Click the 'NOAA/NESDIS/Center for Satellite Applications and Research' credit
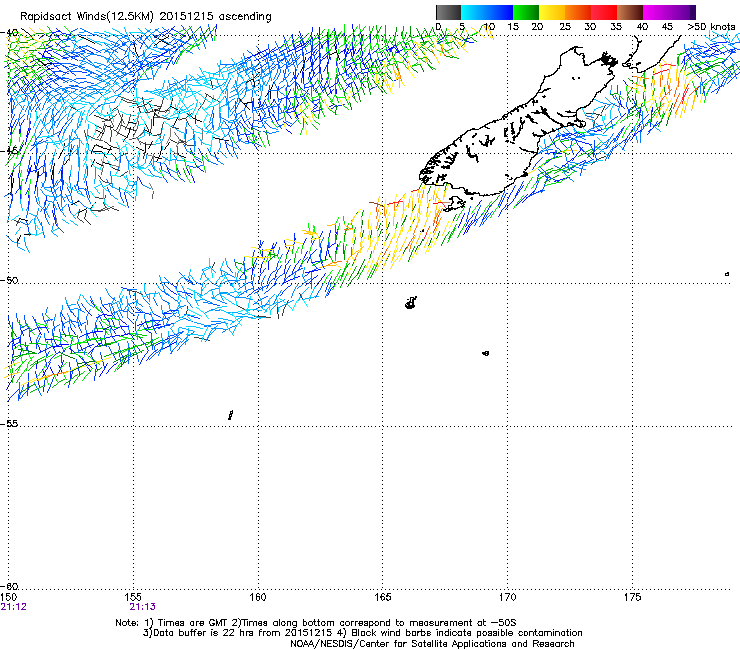The image size is (740, 650). point(432,644)
